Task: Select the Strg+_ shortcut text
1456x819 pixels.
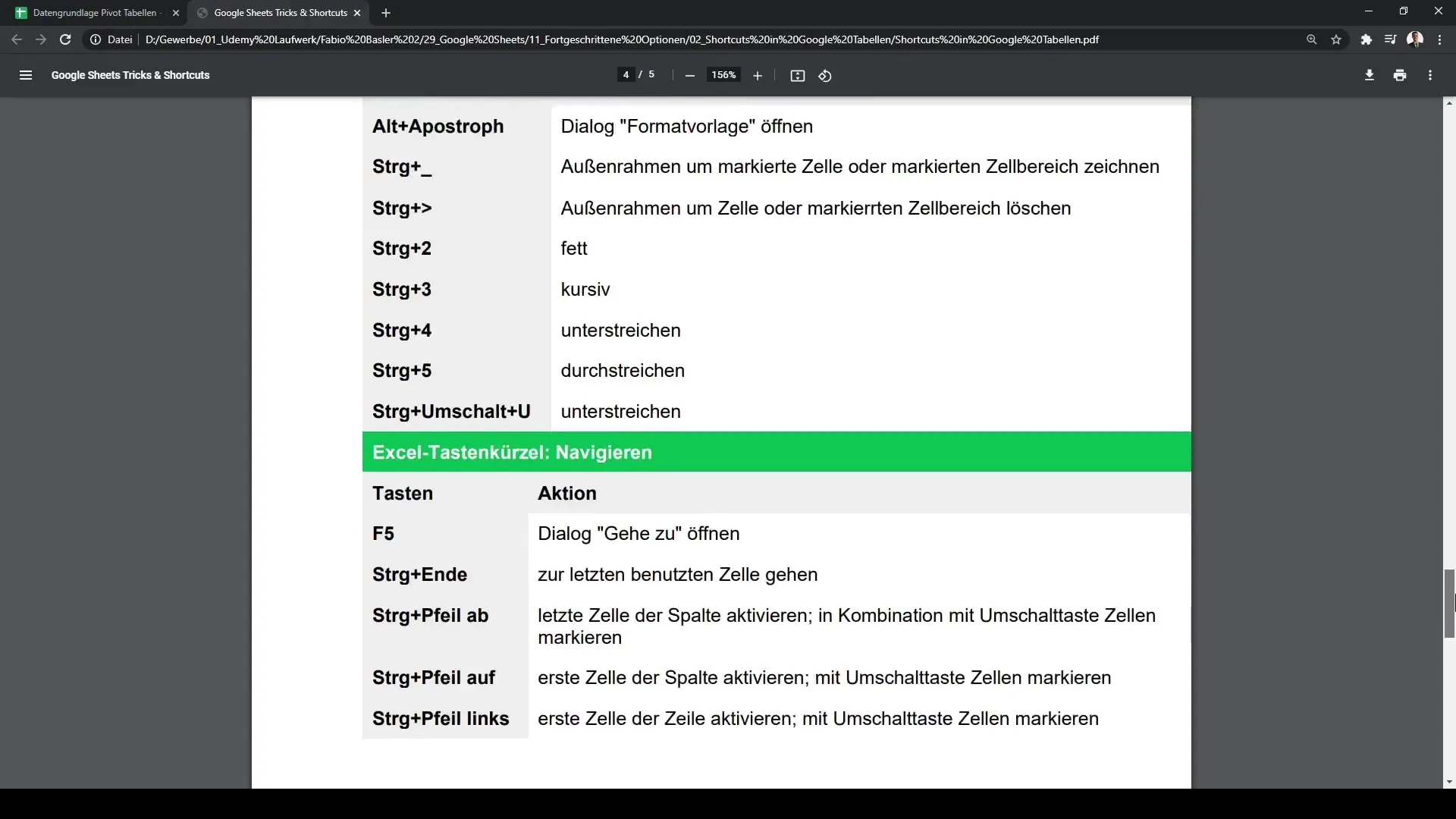Action: (x=402, y=167)
